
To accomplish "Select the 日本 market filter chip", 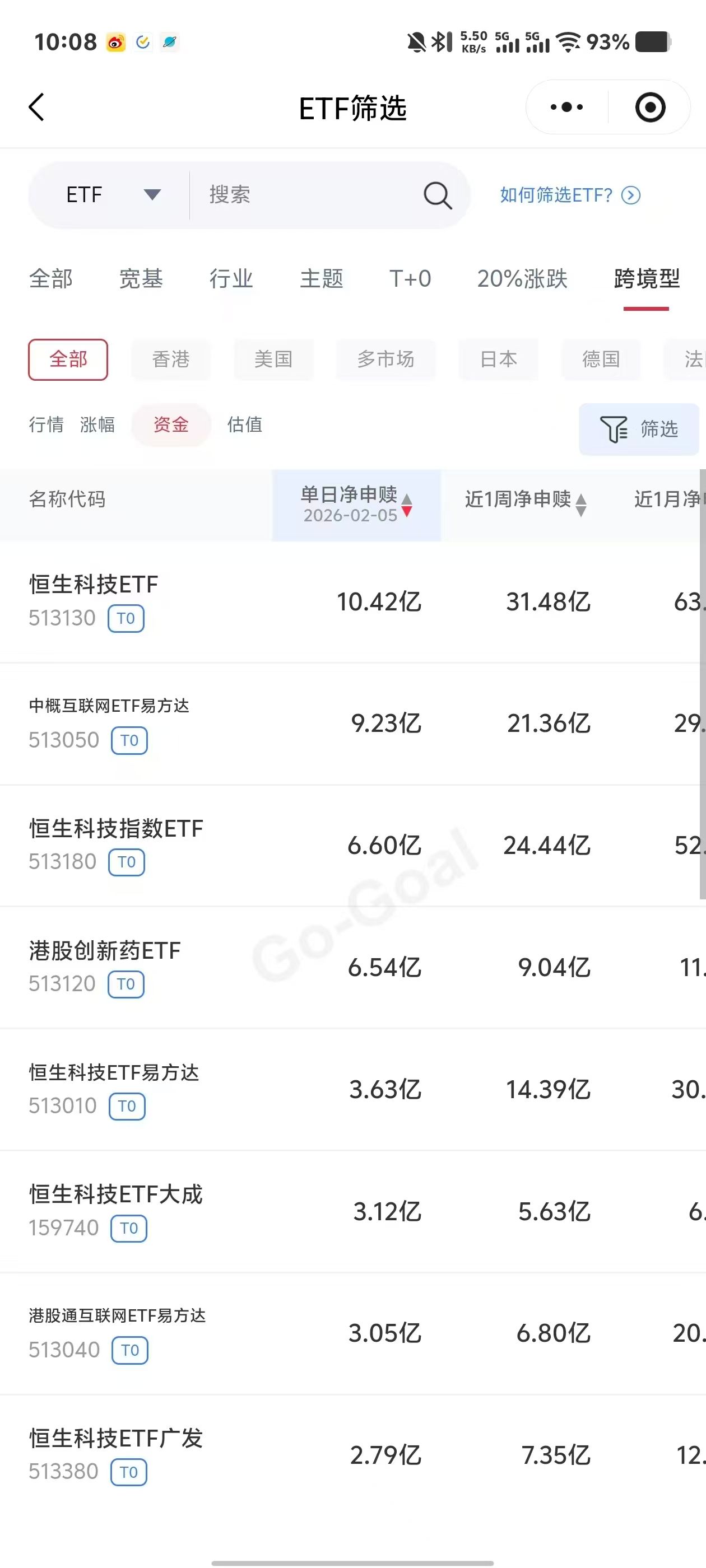I will coord(498,359).
